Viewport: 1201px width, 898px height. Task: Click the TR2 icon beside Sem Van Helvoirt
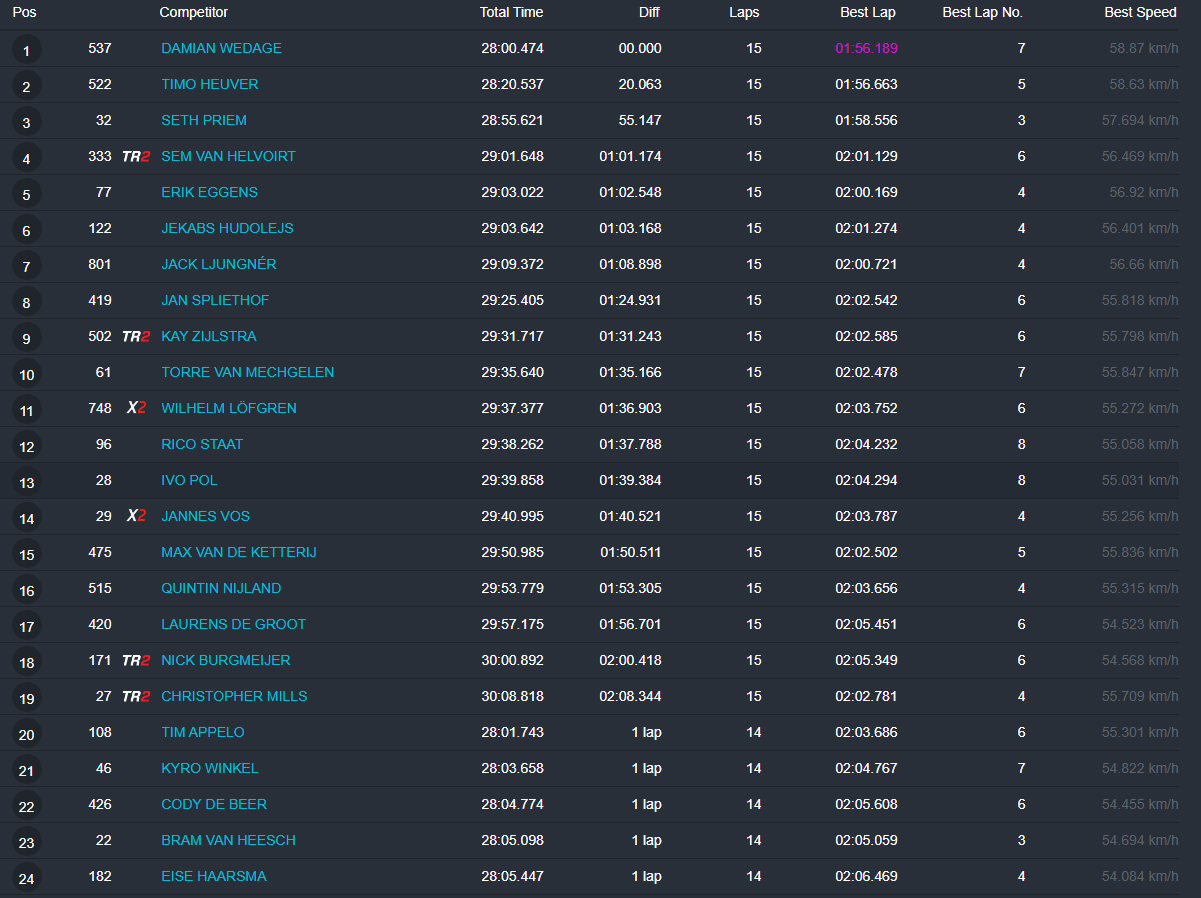[135, 156]
